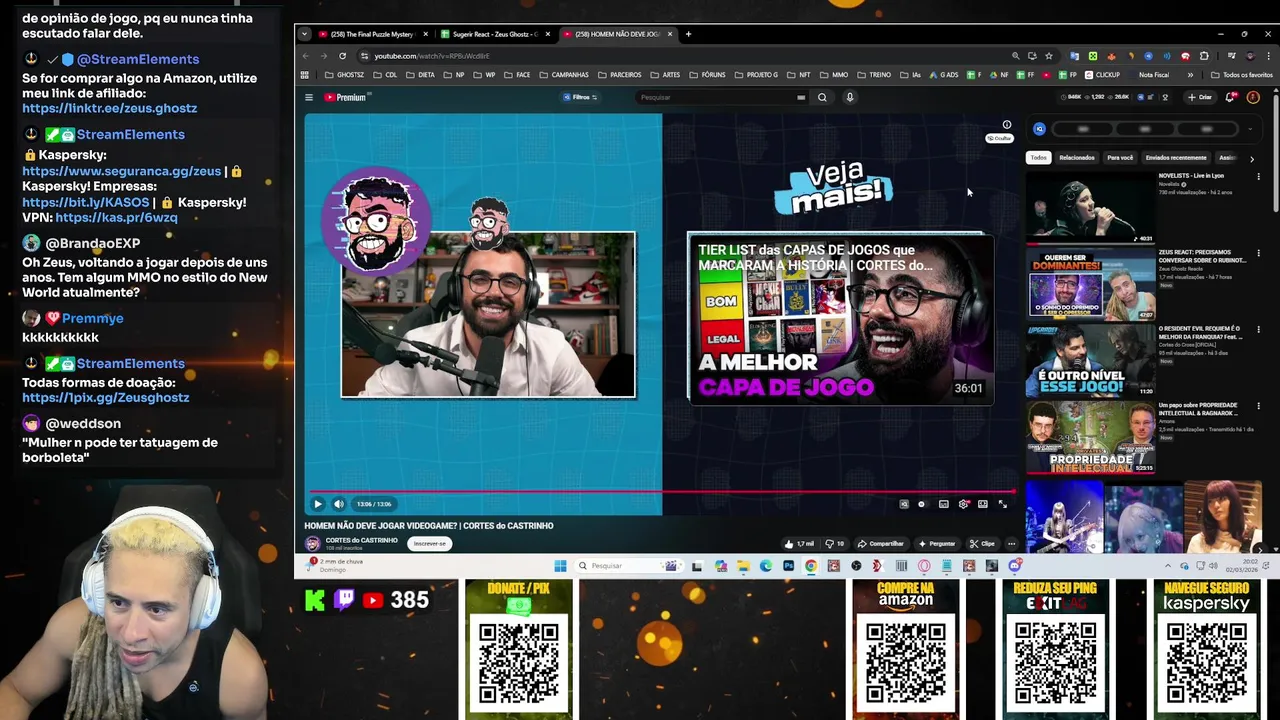
Task: Open ZEUS REACT Rubinot suggested video
Action: pyautogui.click(x=1091, y=284)
